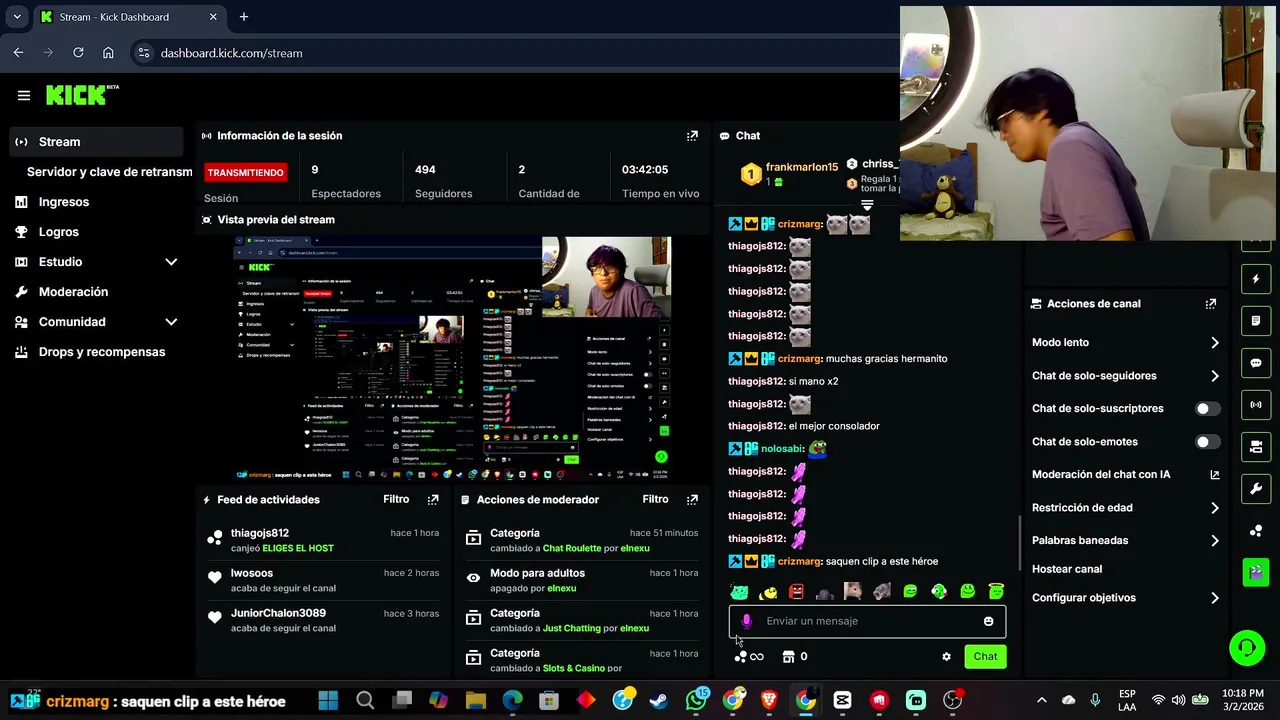Open the hamburger menu next to Kick logo
The width and height of the screenshot is (1280, 720).
(24, 95)
